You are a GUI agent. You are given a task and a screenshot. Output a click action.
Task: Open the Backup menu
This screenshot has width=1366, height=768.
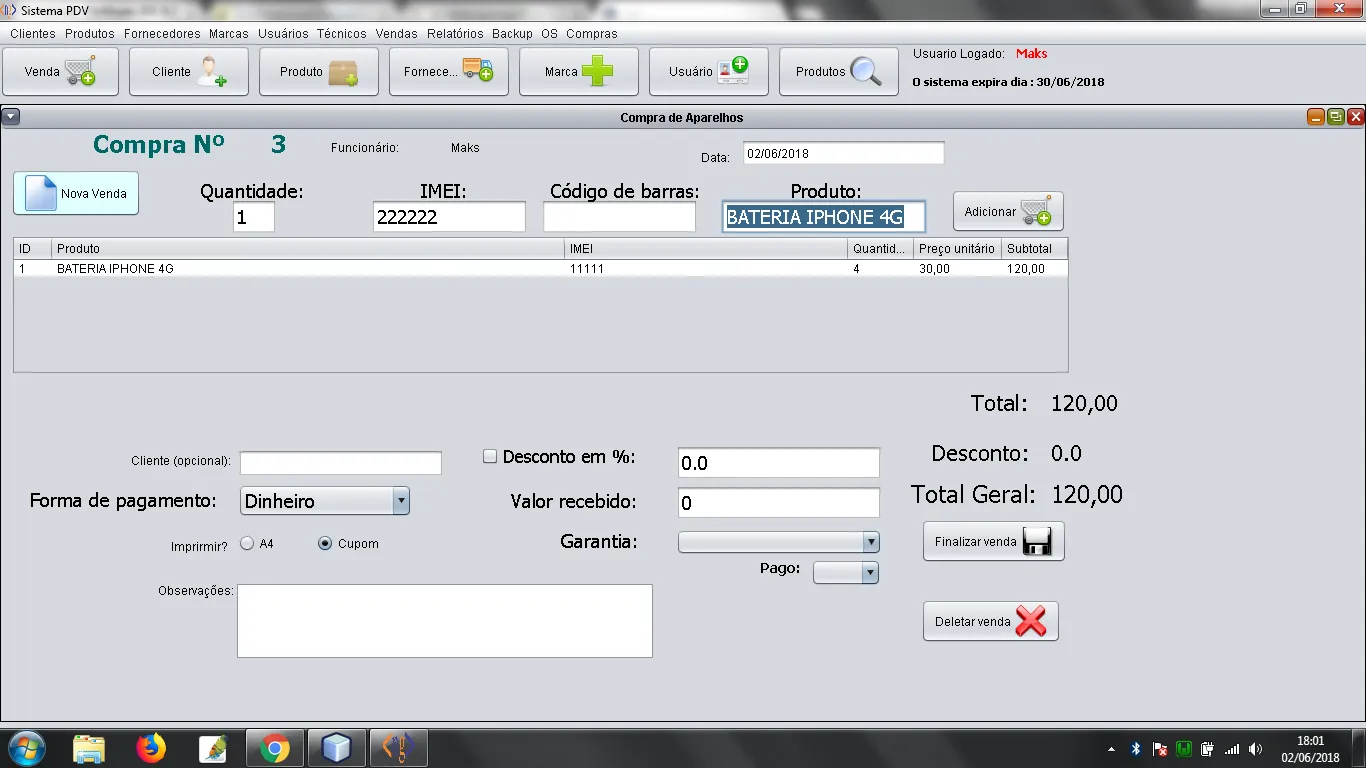[x=512, y=33]
